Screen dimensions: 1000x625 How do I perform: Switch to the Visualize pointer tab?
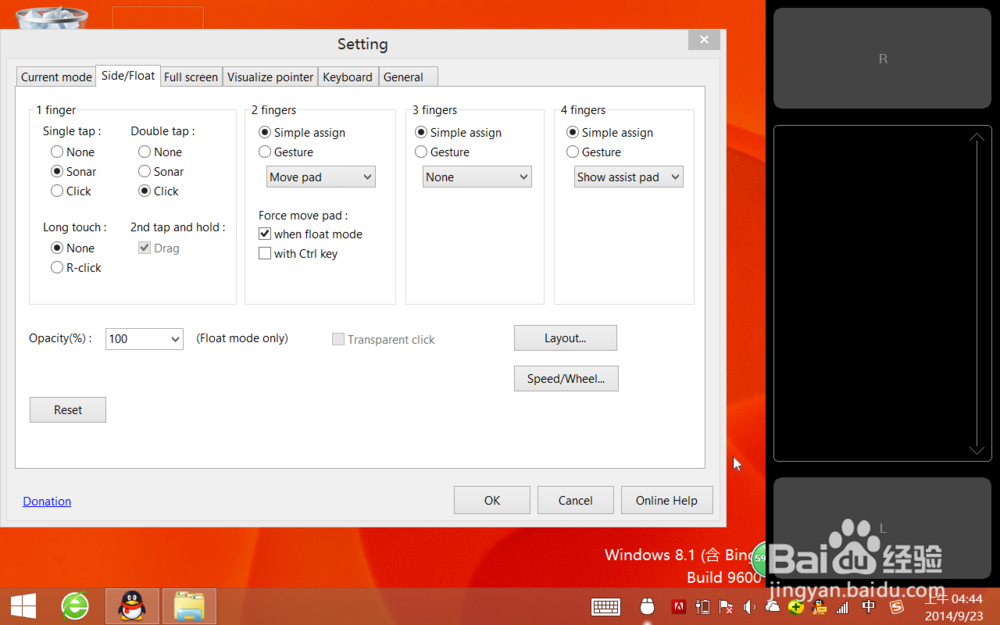pyautogui.click(x=270, y=77)
